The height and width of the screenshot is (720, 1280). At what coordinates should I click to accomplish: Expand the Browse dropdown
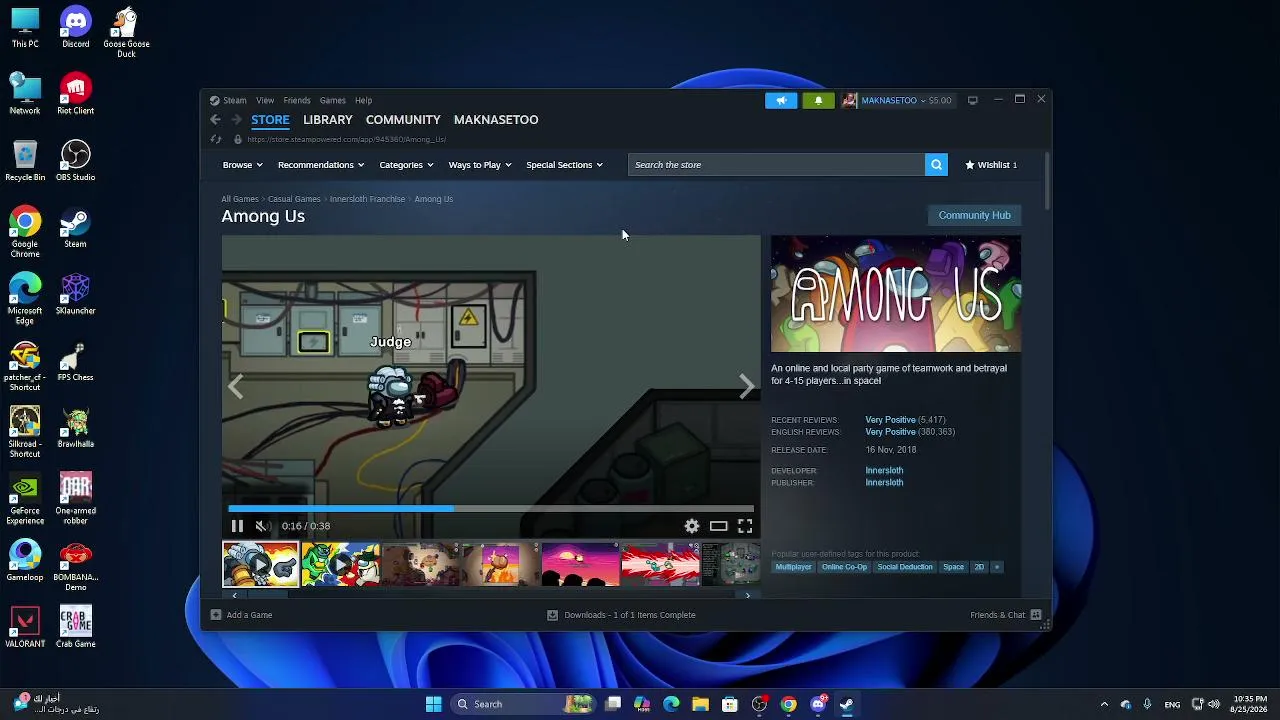point(242,165)
